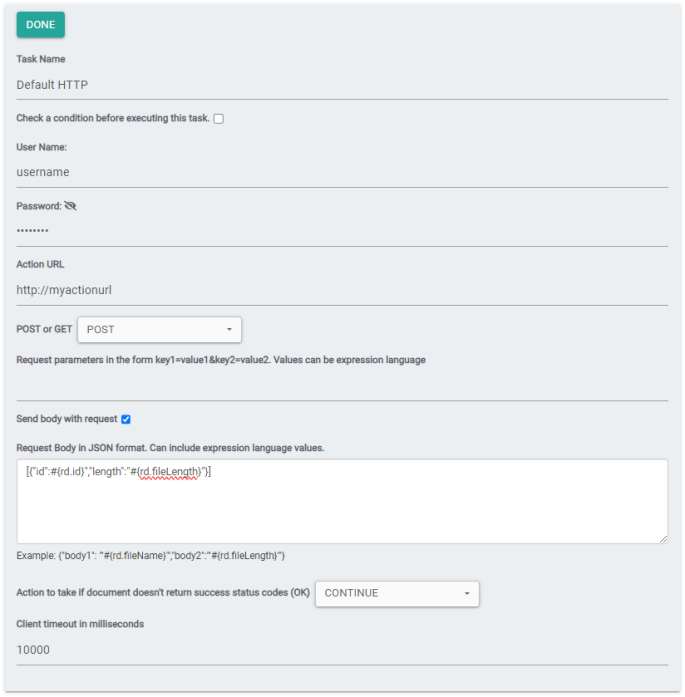This screenshot has width=685, height=697.
Task: Toggle password visibility eye icon
Action: pyautogui.click(x=70, y=206)
